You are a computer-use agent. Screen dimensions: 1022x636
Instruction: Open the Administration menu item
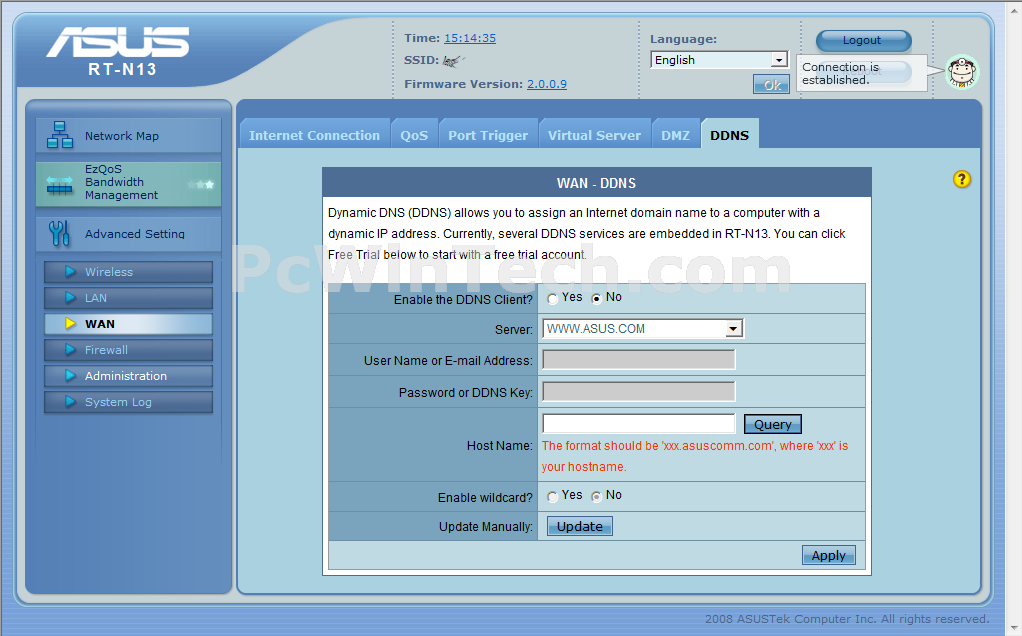(x=128, y=376)
